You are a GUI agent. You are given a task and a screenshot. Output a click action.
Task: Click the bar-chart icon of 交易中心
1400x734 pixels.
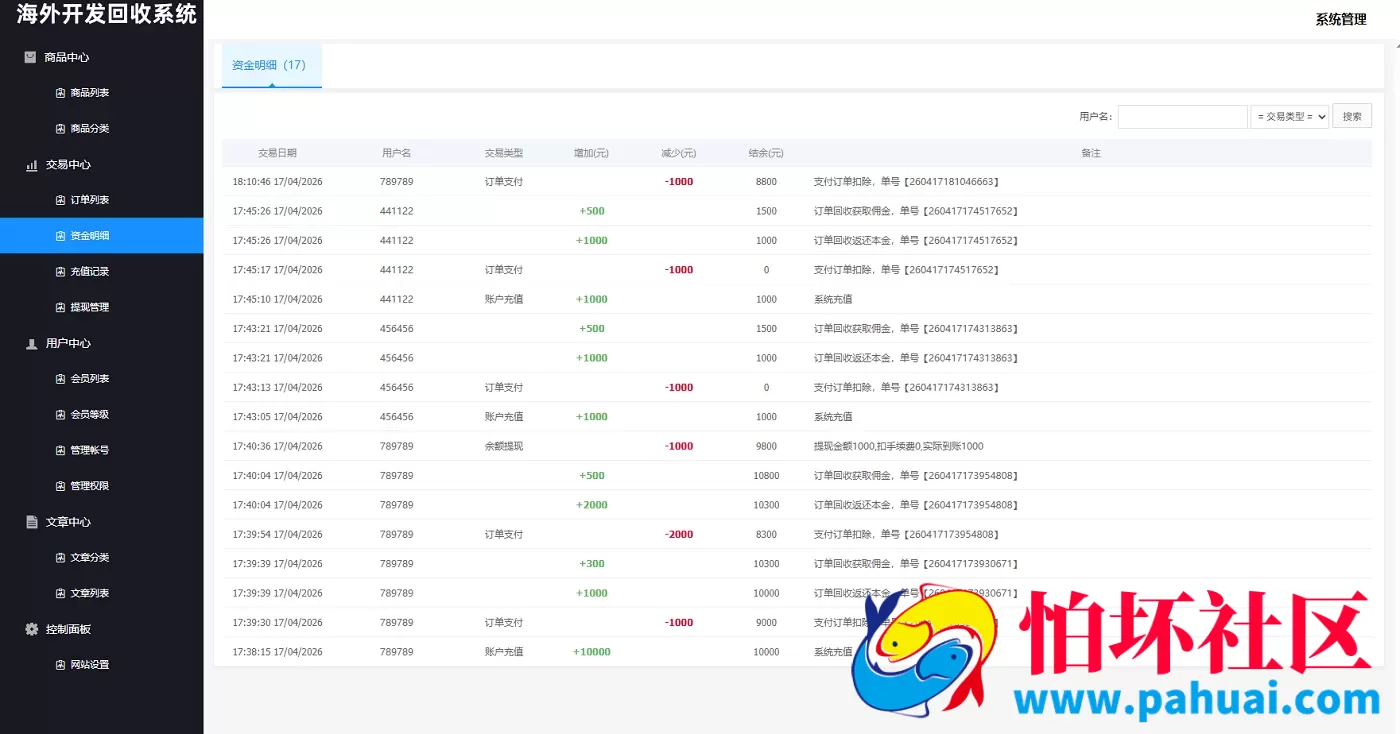31,165
